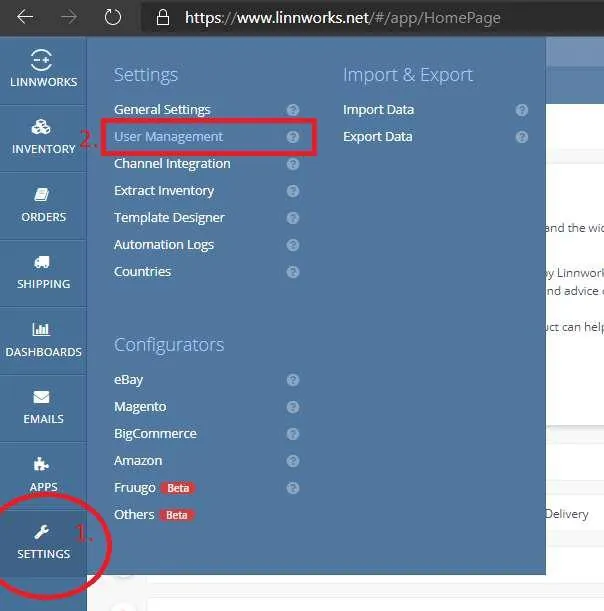Click help icon next to eBay
The height and width of the screenshot is (611, 604).
(293, 380)
